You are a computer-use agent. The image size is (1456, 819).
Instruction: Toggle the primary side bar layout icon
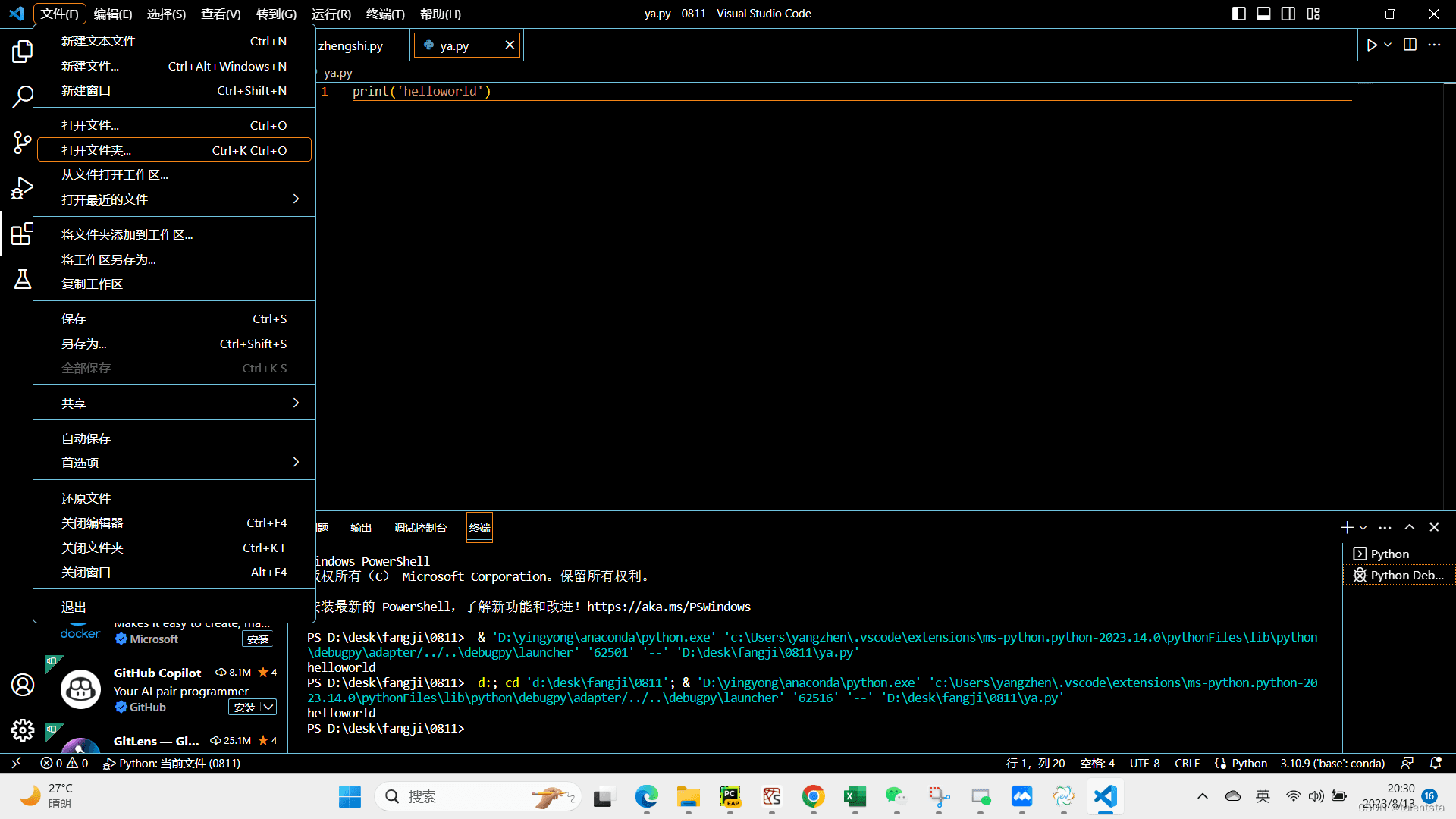[1239, 14]
